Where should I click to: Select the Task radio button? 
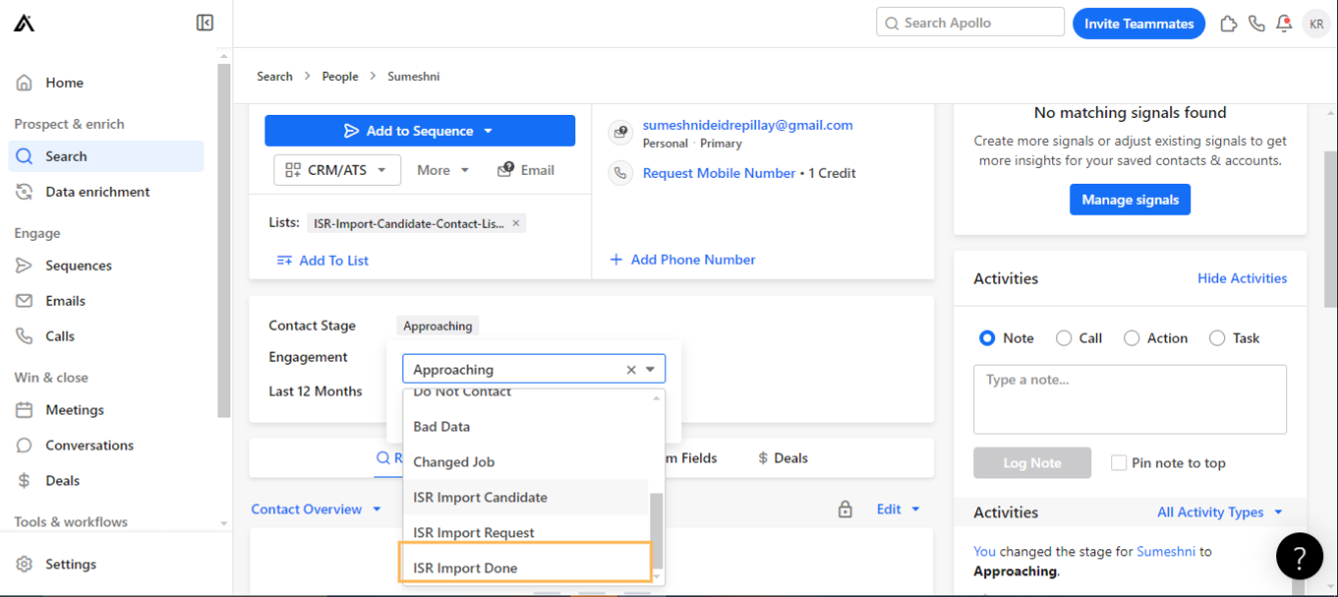point(1217,338)
